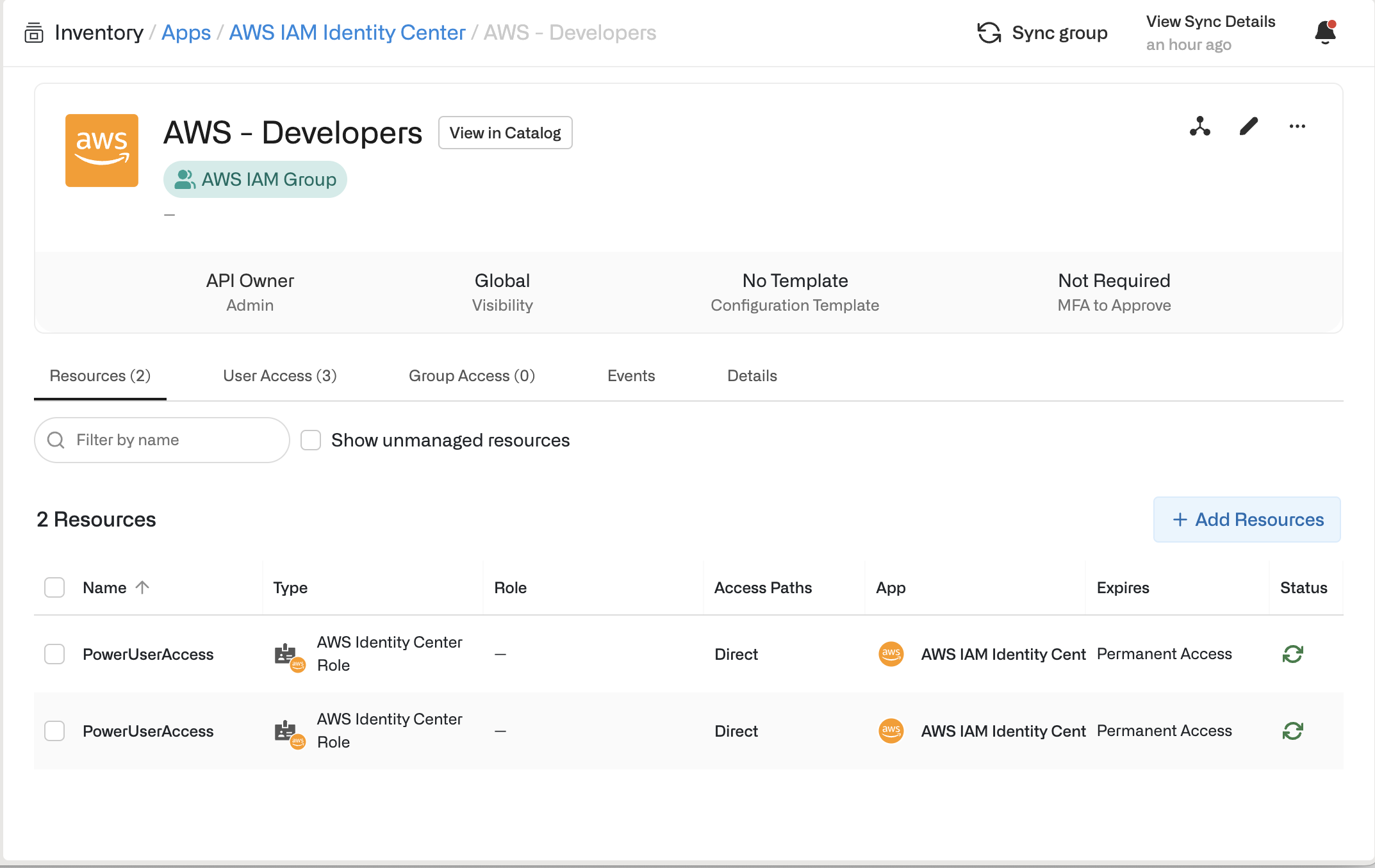Open the Events tab
Image resolution: width=1375 pixels, height=868 pixels.
click(x=630, y=376)
